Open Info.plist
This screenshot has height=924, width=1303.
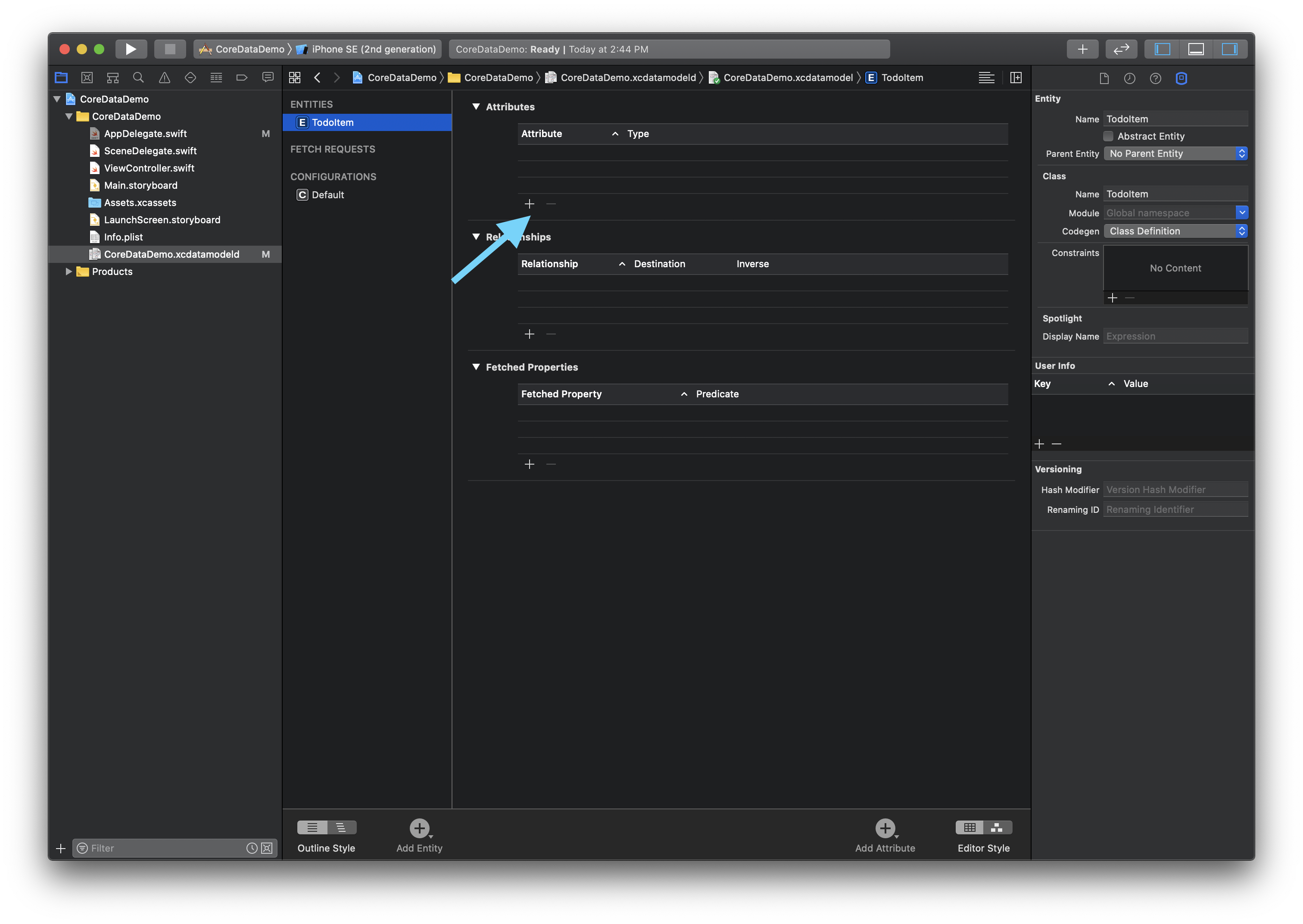[x=123, y=237]
